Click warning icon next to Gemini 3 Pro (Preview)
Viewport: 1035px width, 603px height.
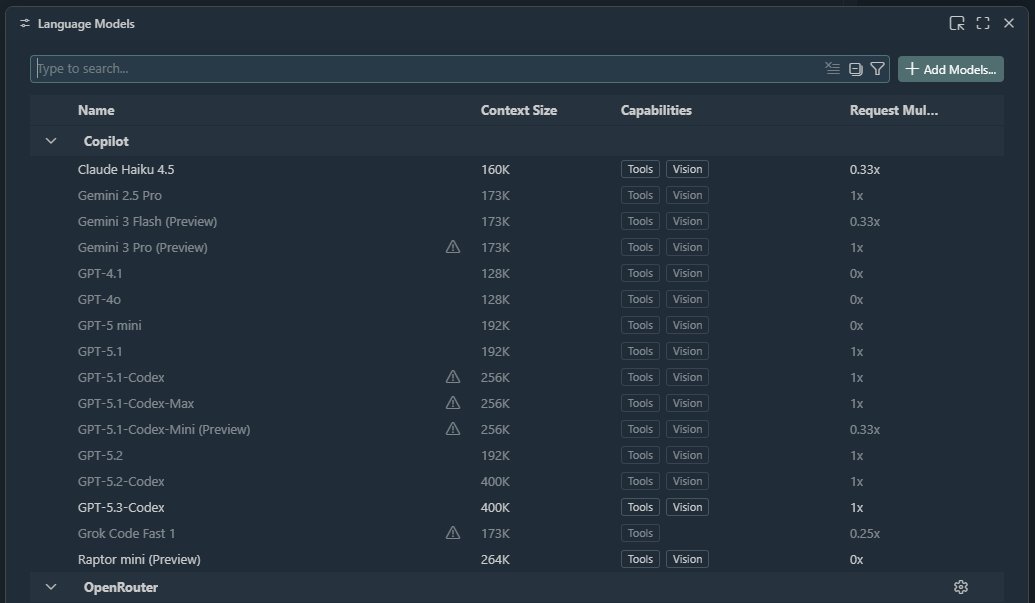[x=453, y=247]
